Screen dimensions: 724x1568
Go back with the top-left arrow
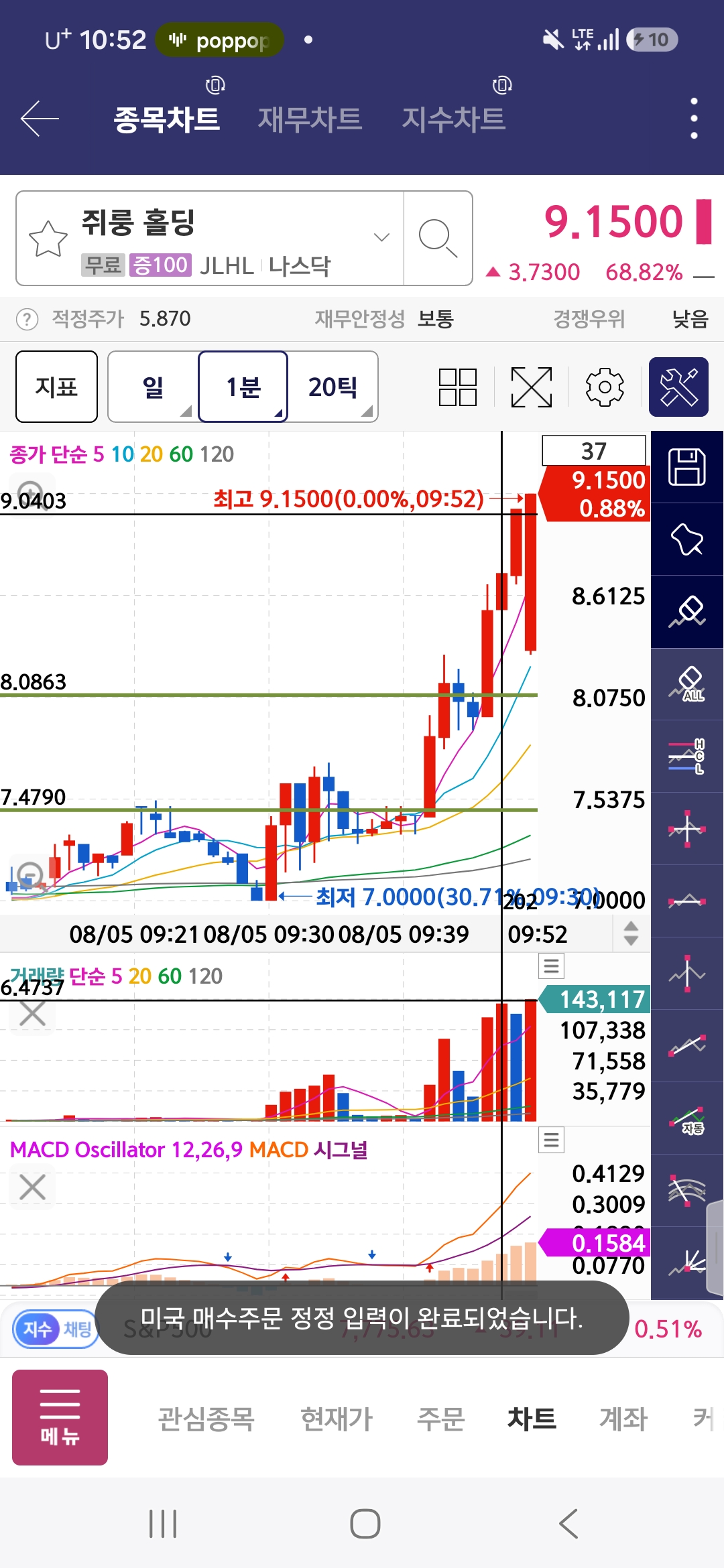40,119
